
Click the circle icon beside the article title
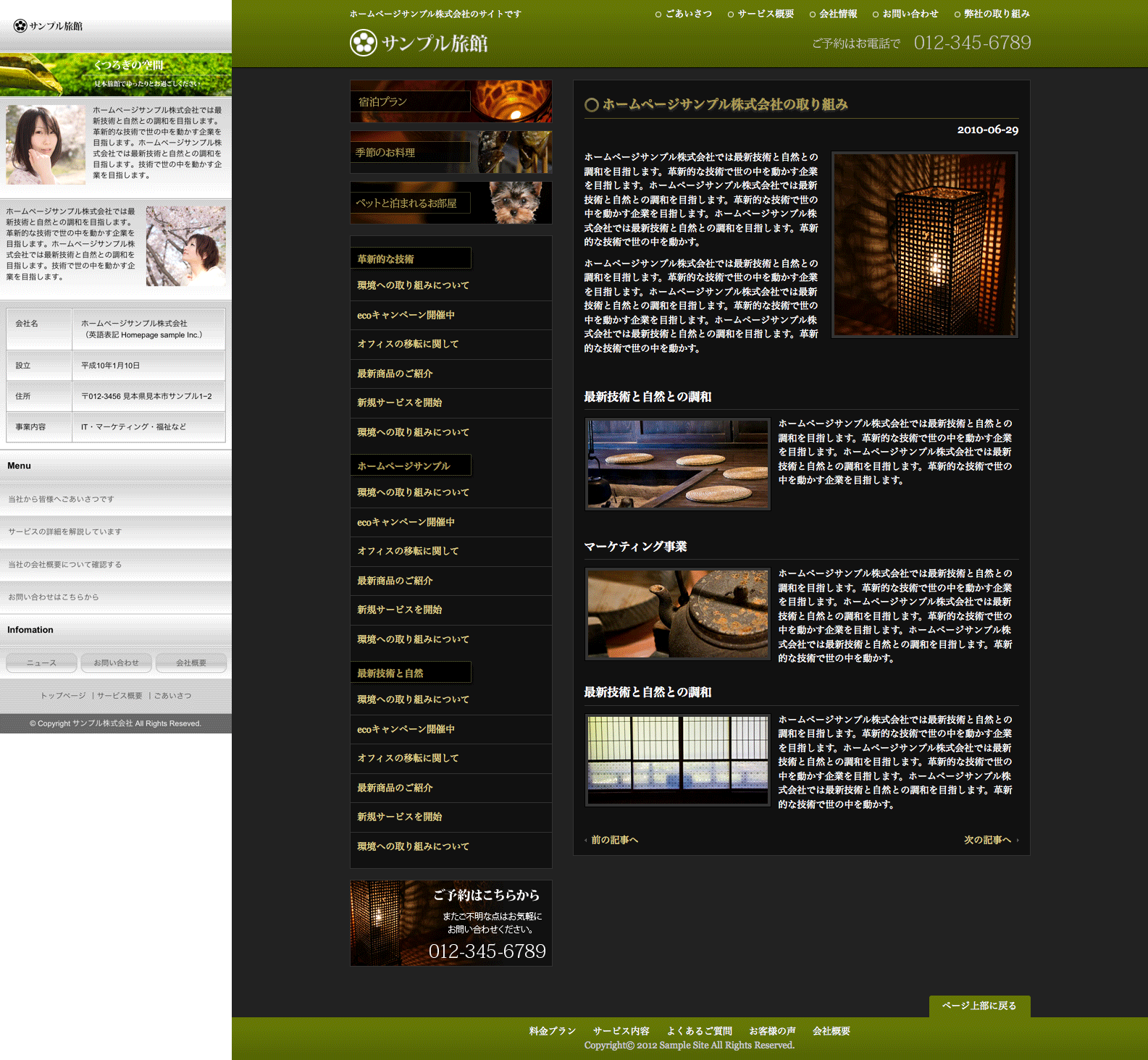[591, 105]
